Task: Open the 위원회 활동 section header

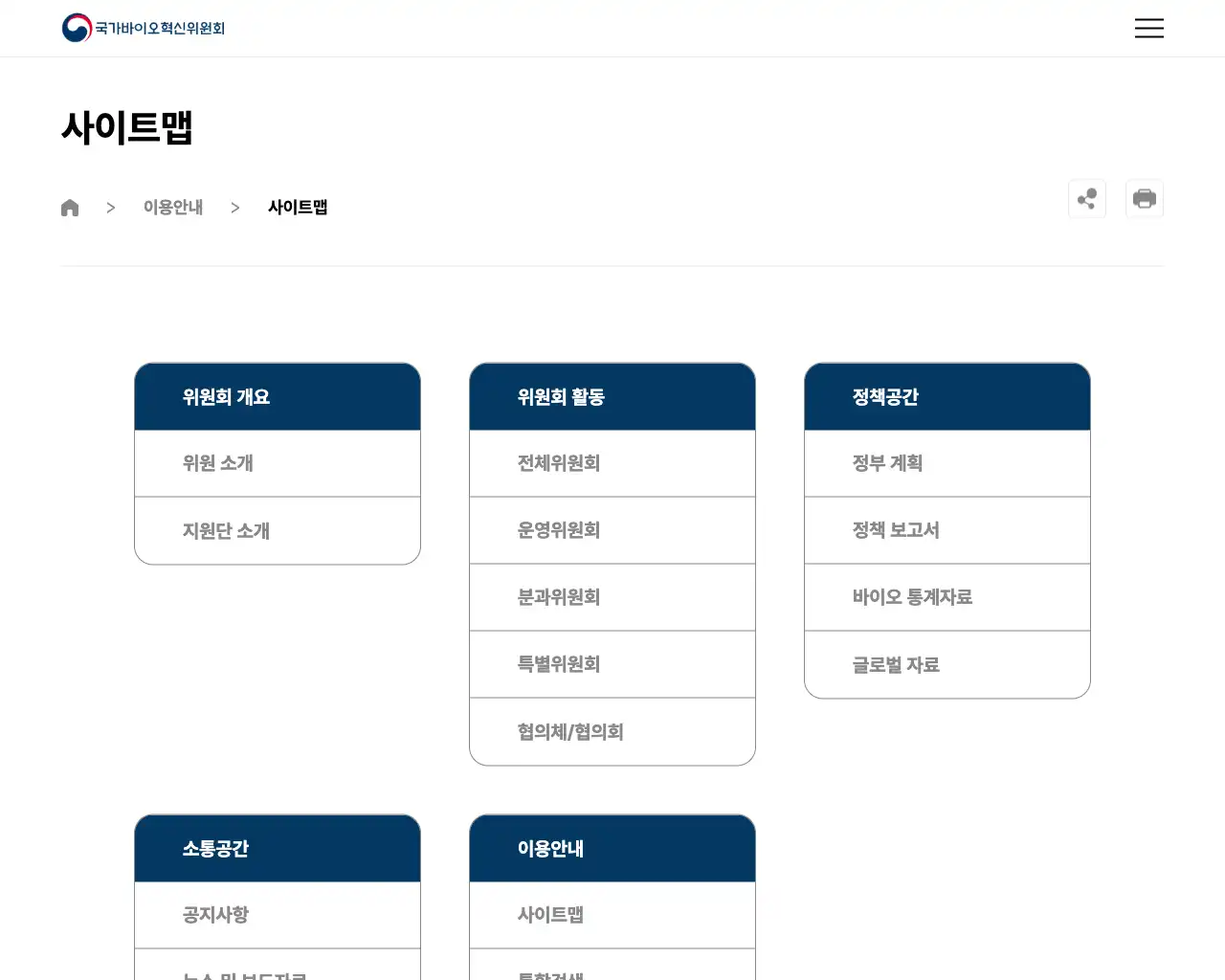Action: (x=612, y=397)
